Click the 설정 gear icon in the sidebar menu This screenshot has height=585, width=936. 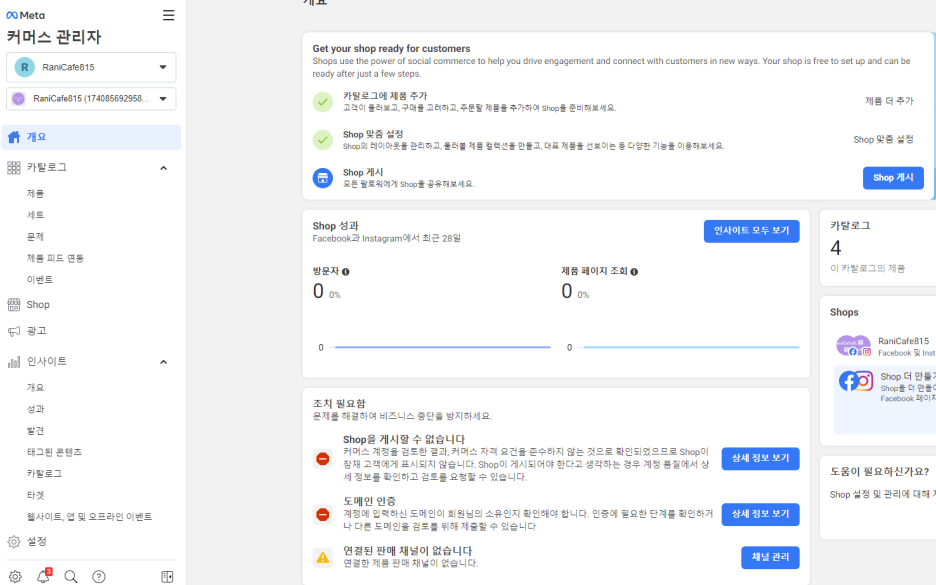click(14, 541)
